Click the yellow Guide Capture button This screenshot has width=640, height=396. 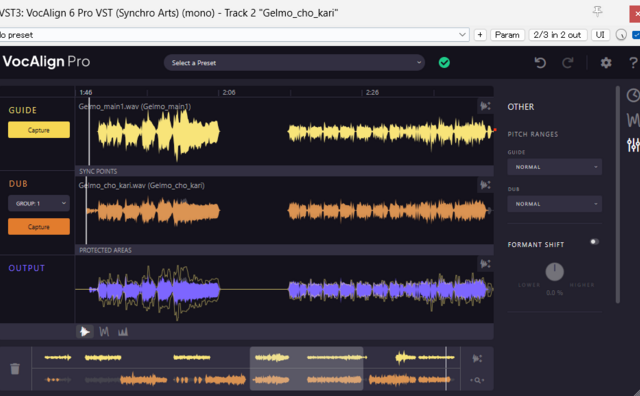coord(39,130)
